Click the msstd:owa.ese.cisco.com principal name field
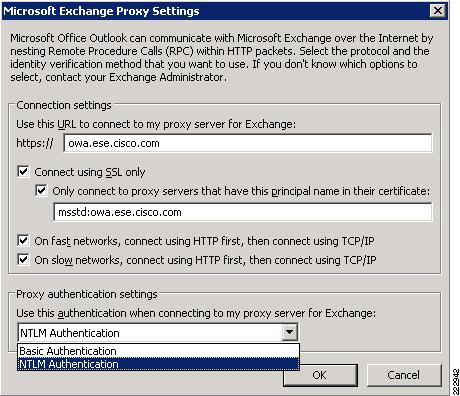This screenshot has width=460, height=396. tap(243, 212)
